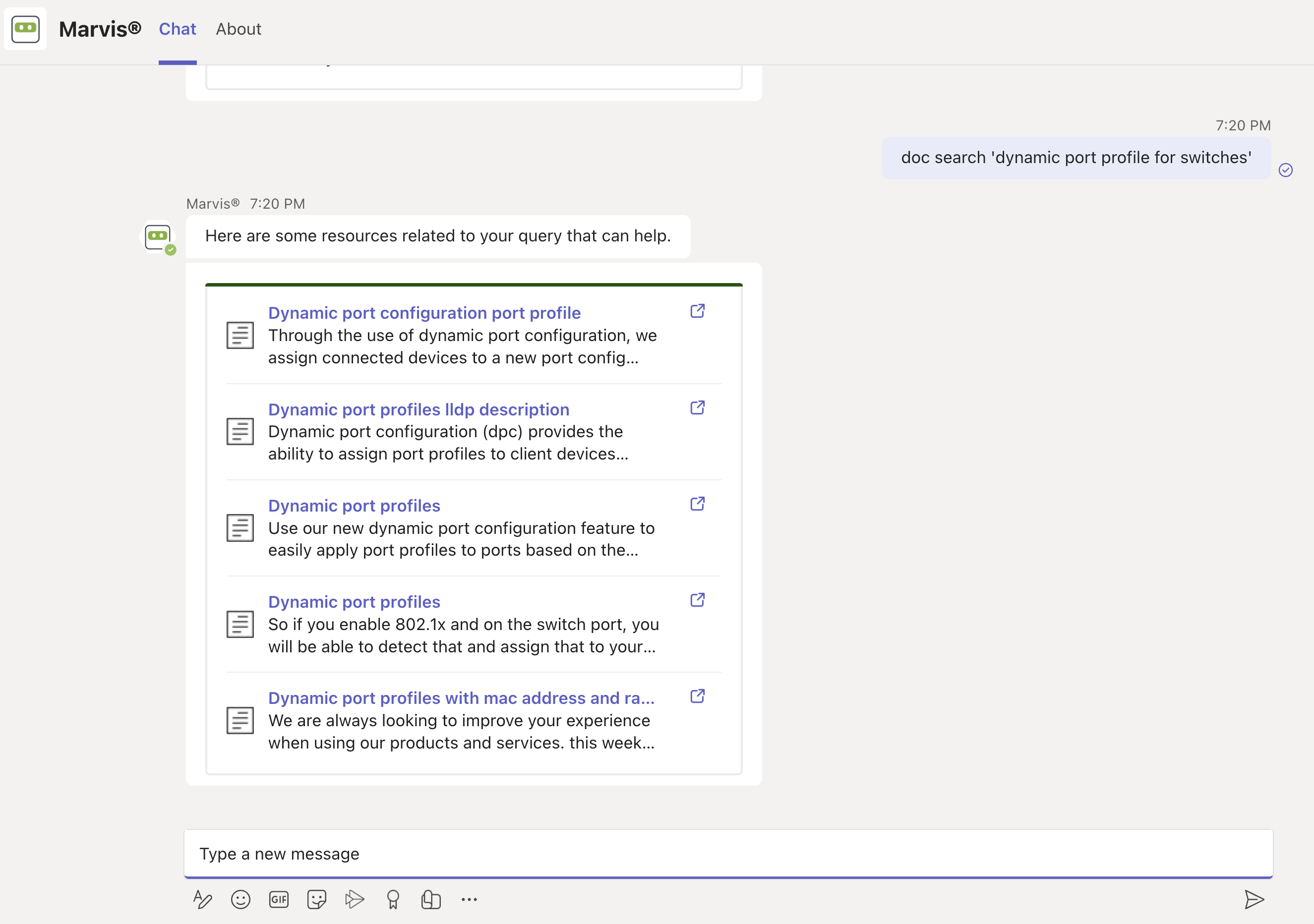Click the Marvis bot avatar in chat

coord(158,236)
